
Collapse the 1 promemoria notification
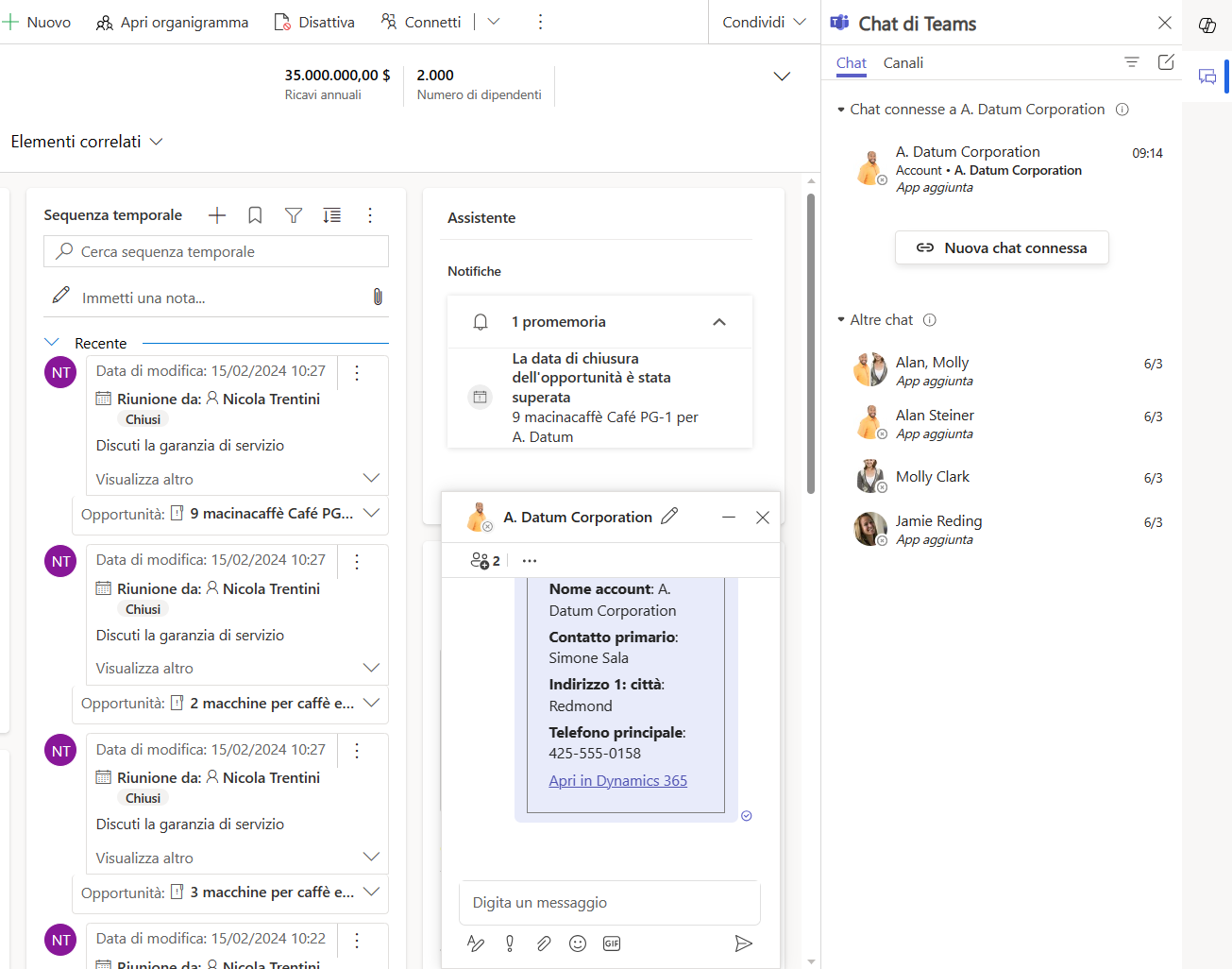719,322
